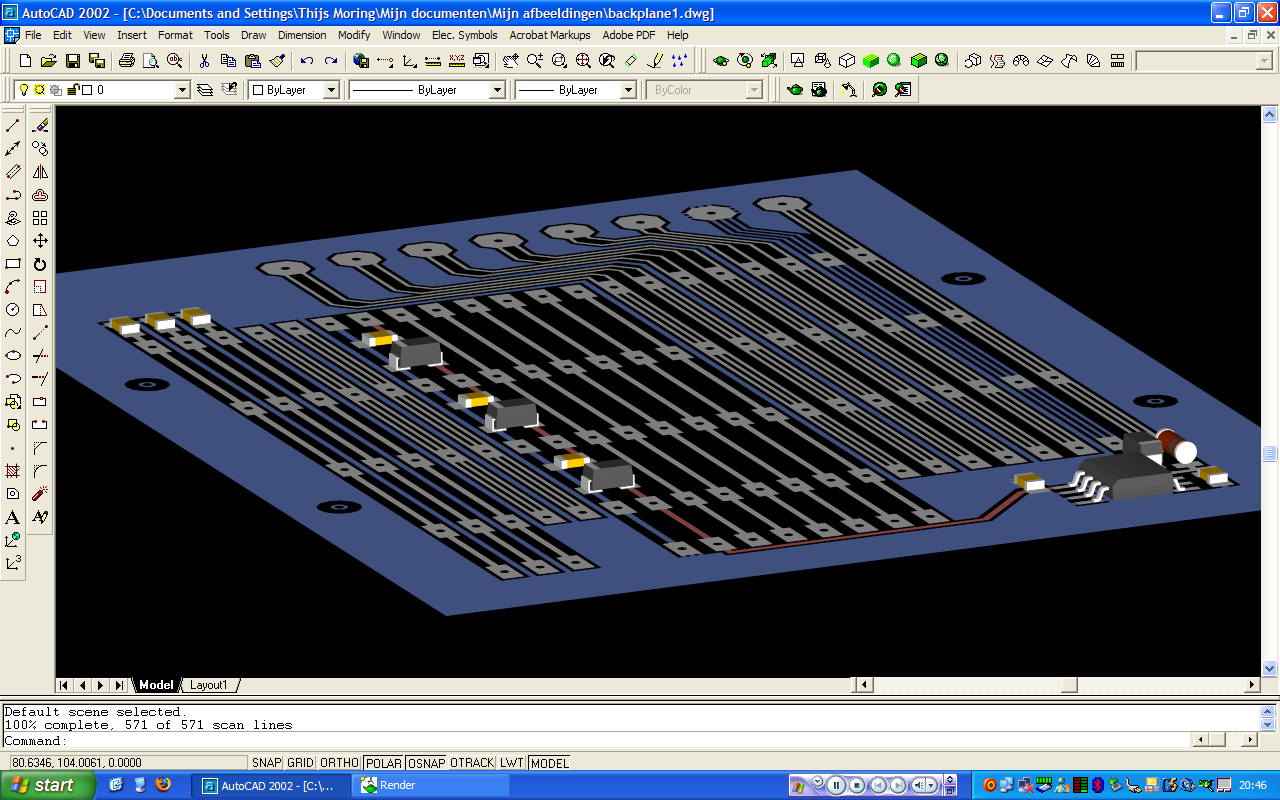Screen dimensions: 1280x800
Task: Toggle SNAP mode in status bar
Action: (266, 763)
